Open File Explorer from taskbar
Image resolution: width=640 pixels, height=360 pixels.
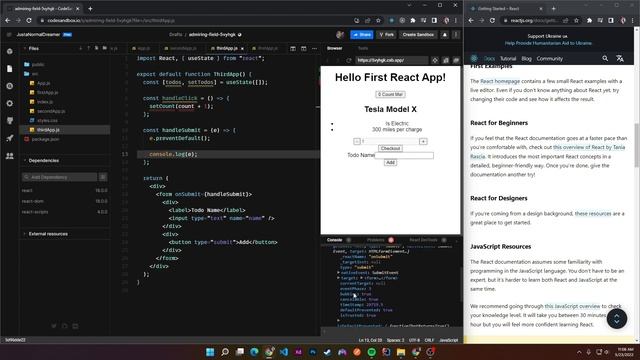pyautogui.click(x=401, y=352)
